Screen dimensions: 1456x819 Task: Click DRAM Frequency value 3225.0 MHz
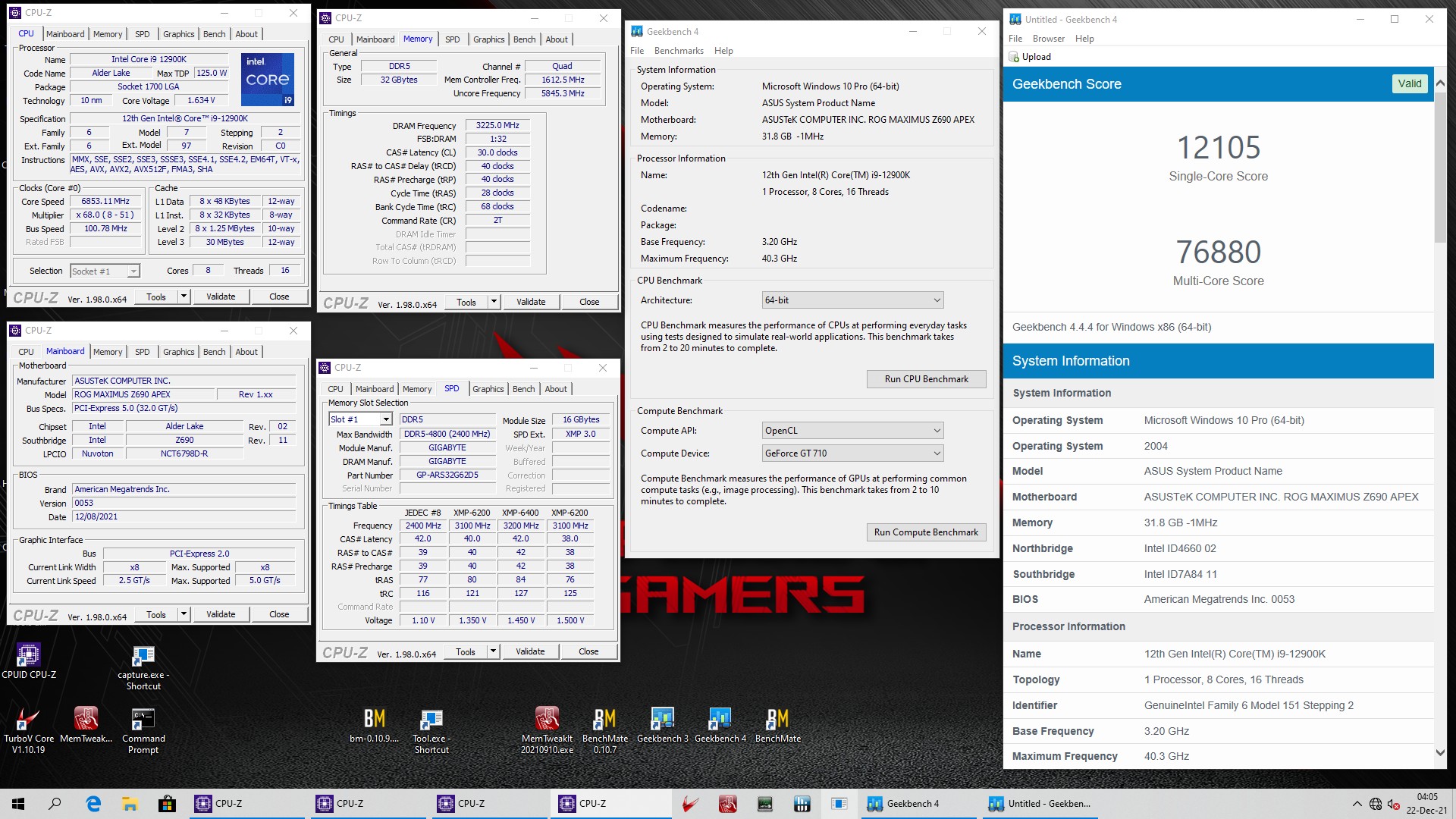[497, 126]
